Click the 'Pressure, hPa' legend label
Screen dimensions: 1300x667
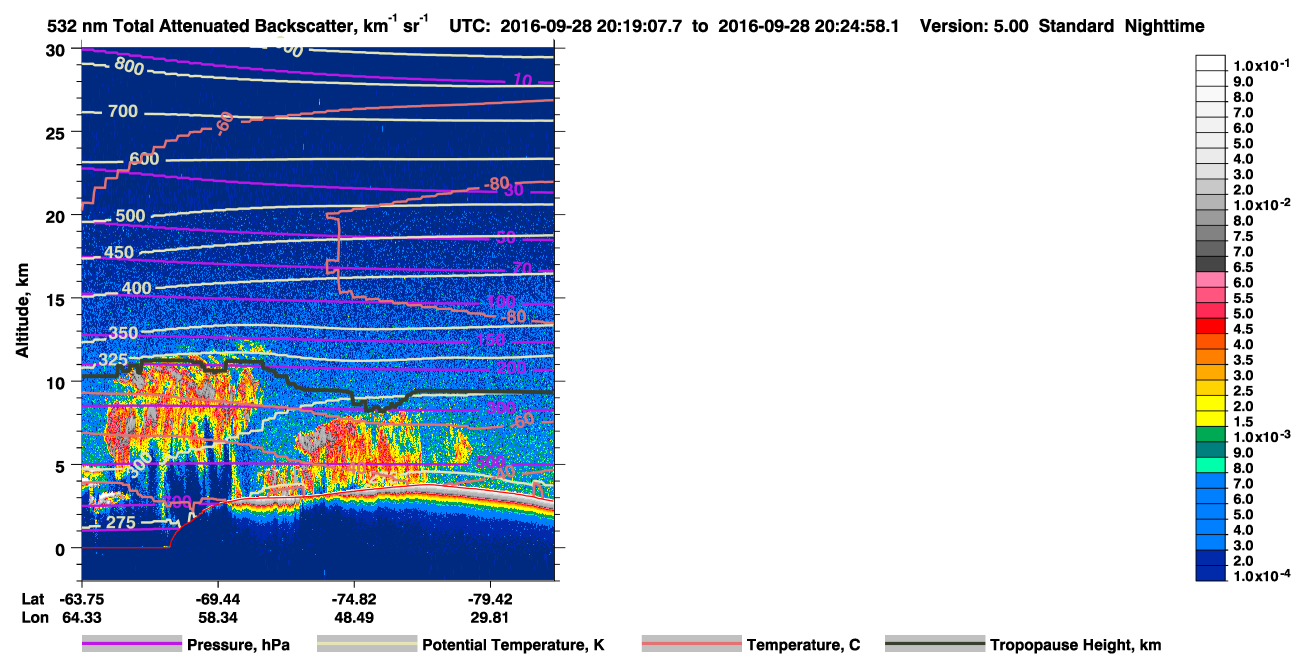tap(238, 645)
